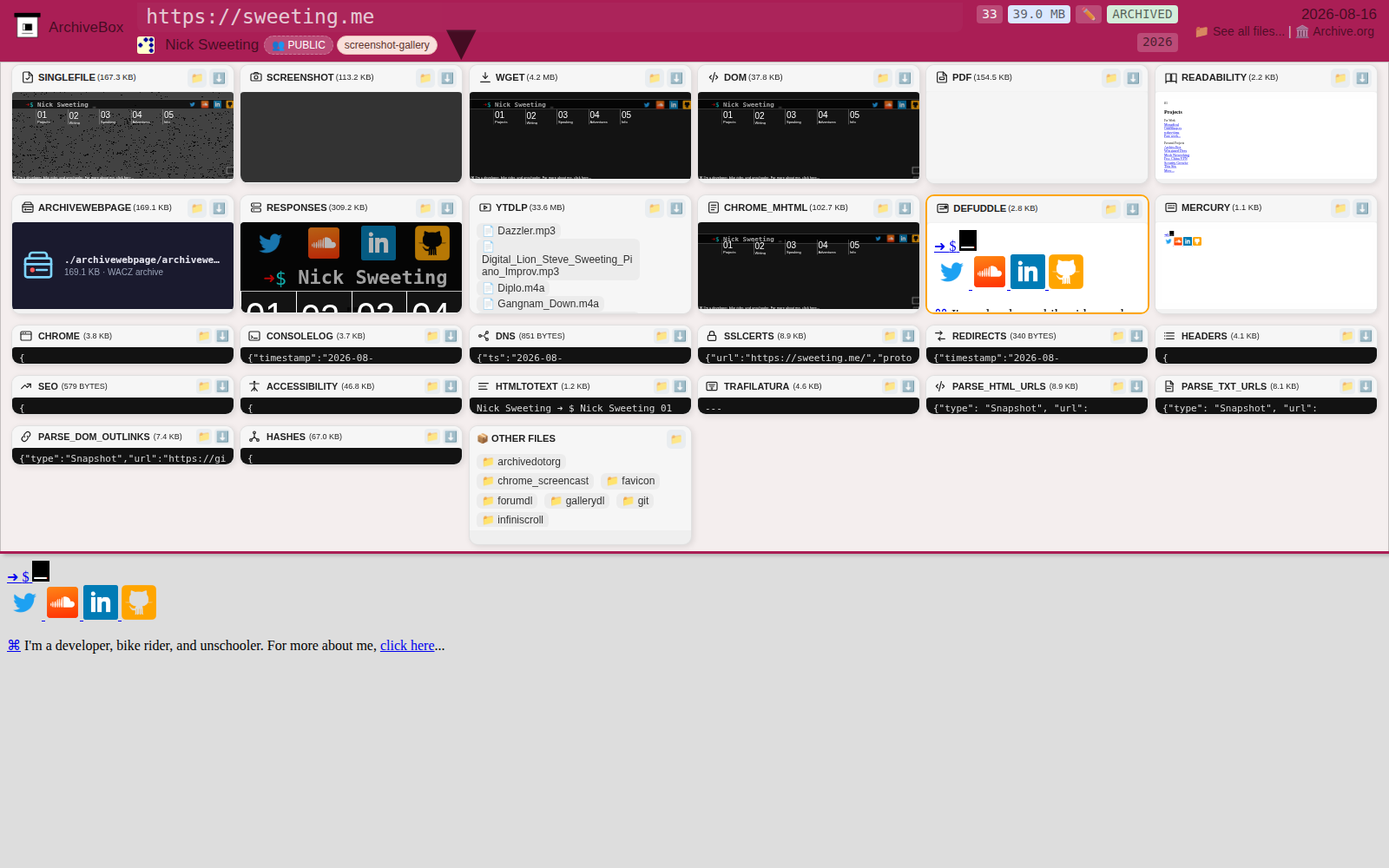The width and height of the screenshot is (1389, 868).
Task: Open the gallerydl folder
Action: point(577,501)
